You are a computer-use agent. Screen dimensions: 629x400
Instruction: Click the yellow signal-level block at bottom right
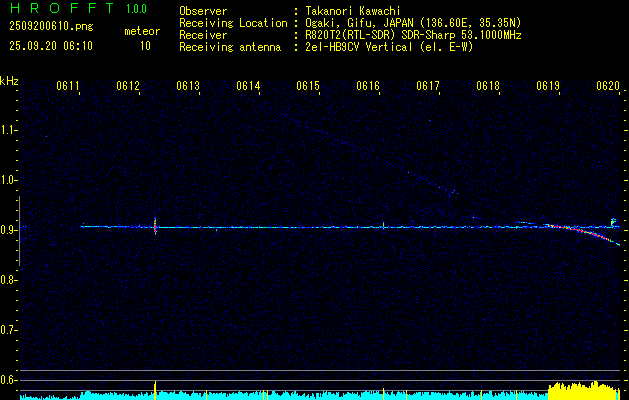[584, 390]
